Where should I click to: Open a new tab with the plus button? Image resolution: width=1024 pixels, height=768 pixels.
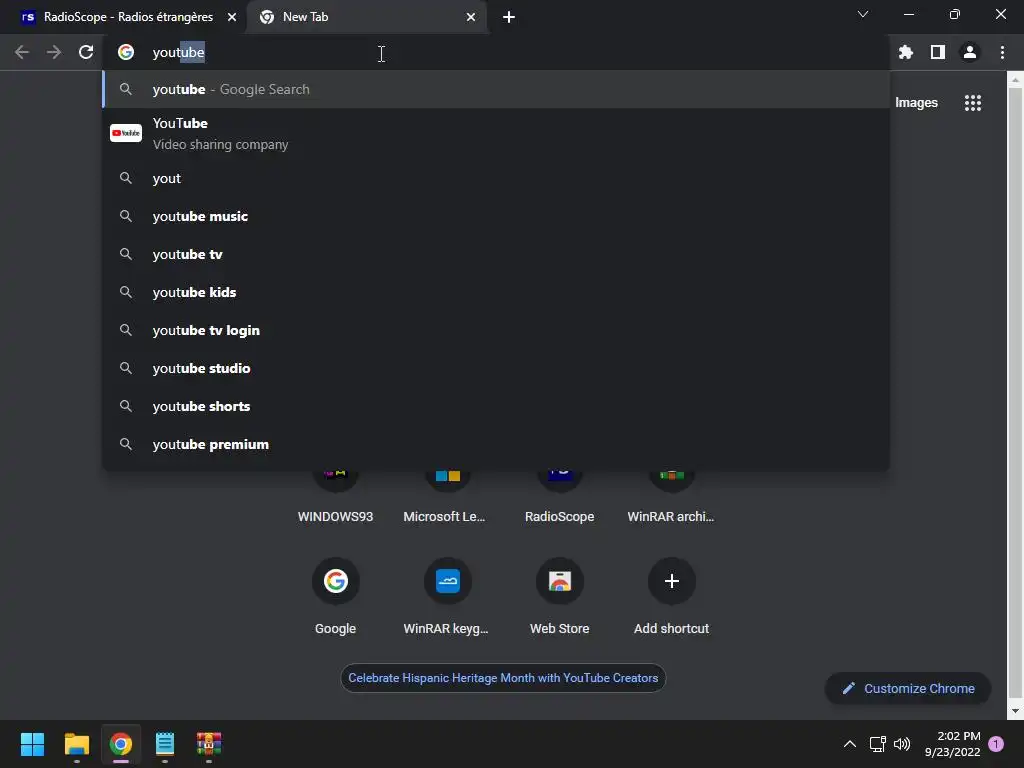click(509, 17)
